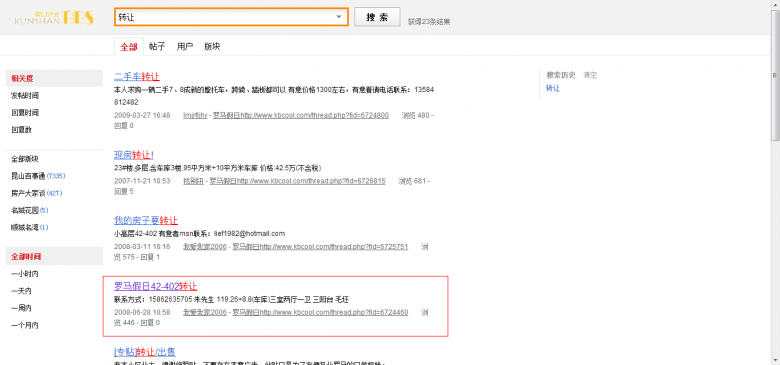Switch to the 全部 tab
Viewport: 780px width, 365px height.
tap(129, 47)
